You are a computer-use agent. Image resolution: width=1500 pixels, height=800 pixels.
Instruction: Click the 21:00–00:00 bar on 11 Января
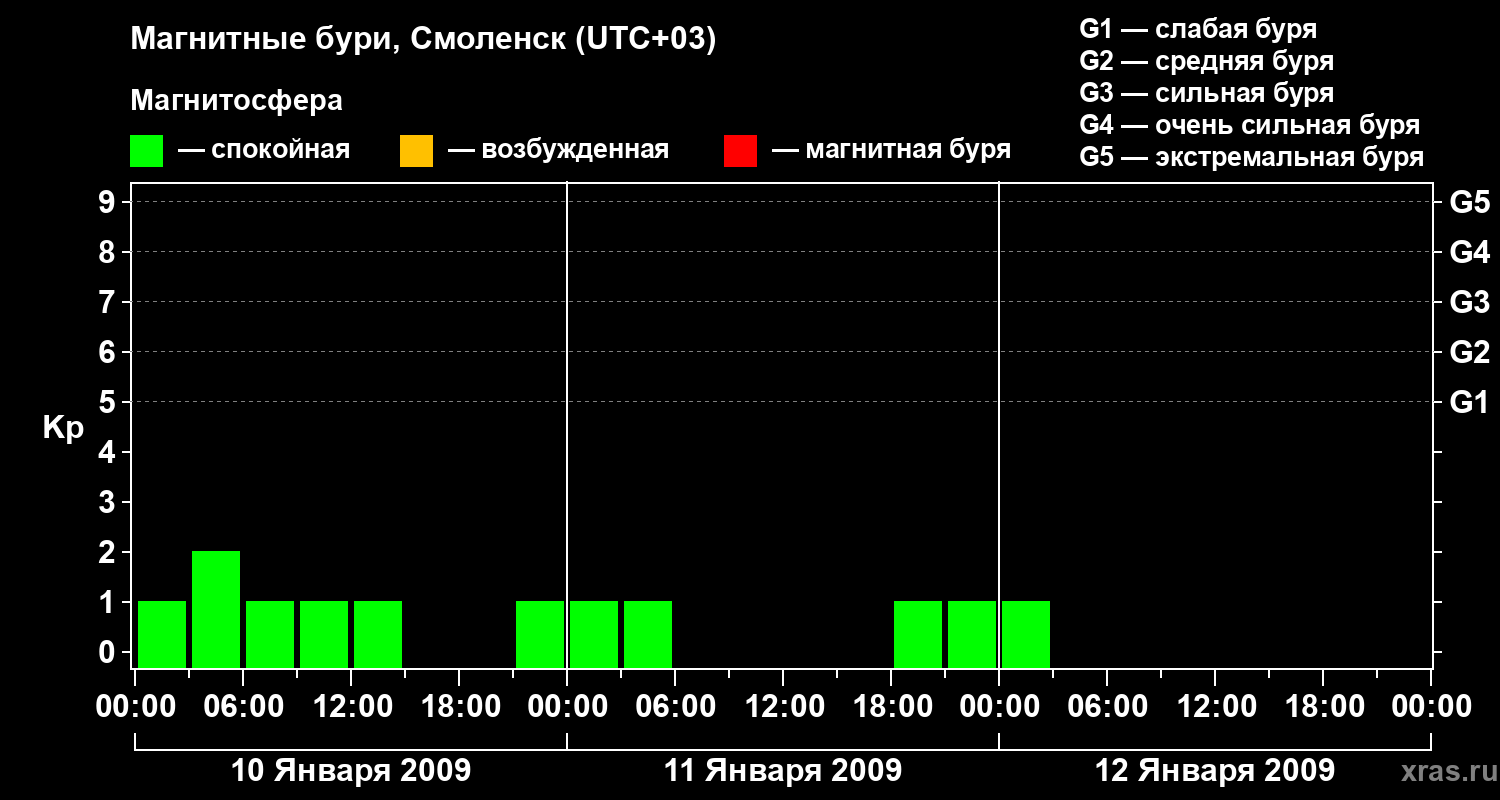[x=972, y=634]
